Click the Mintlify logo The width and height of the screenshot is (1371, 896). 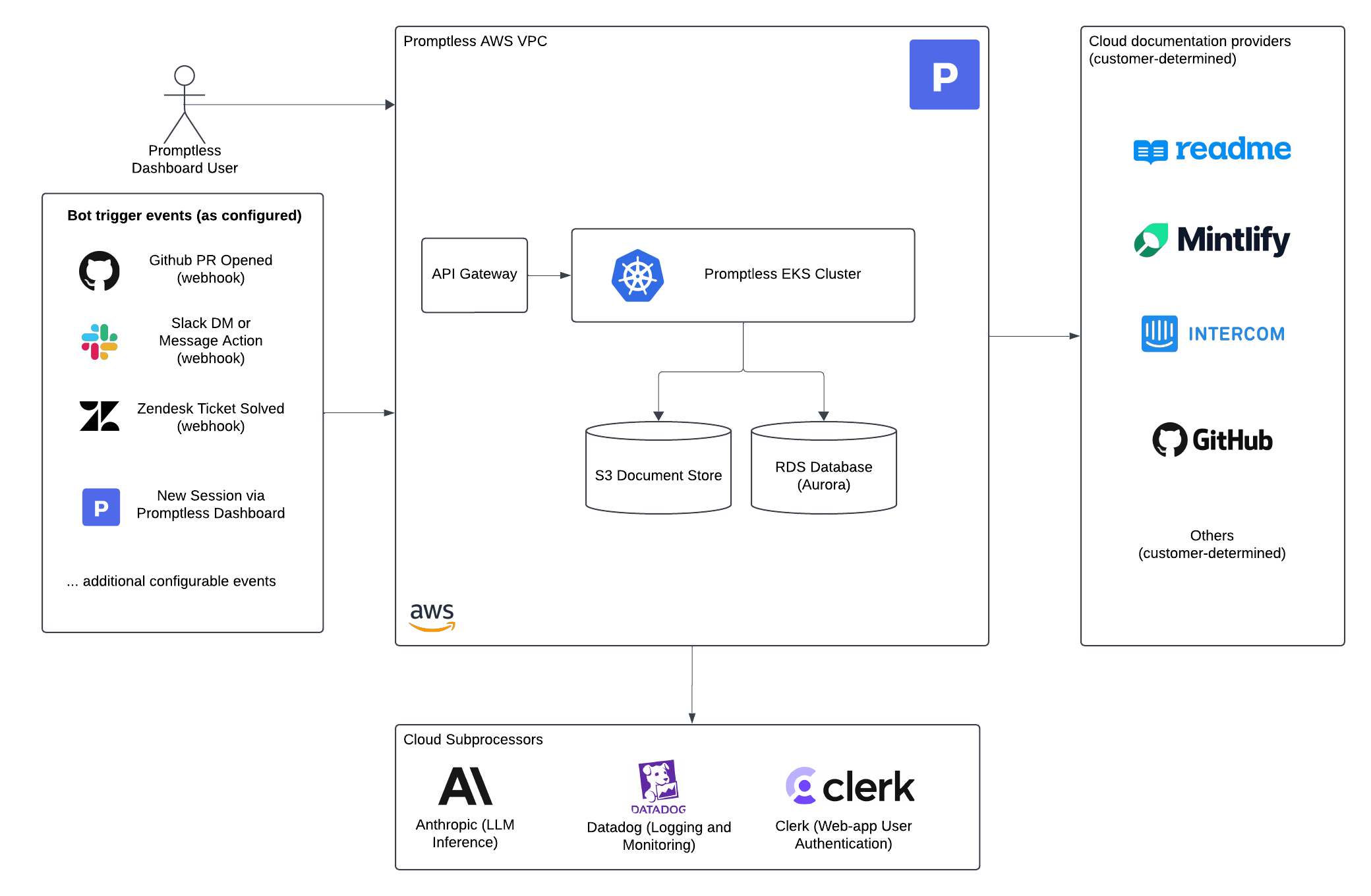pos(1212,240)
